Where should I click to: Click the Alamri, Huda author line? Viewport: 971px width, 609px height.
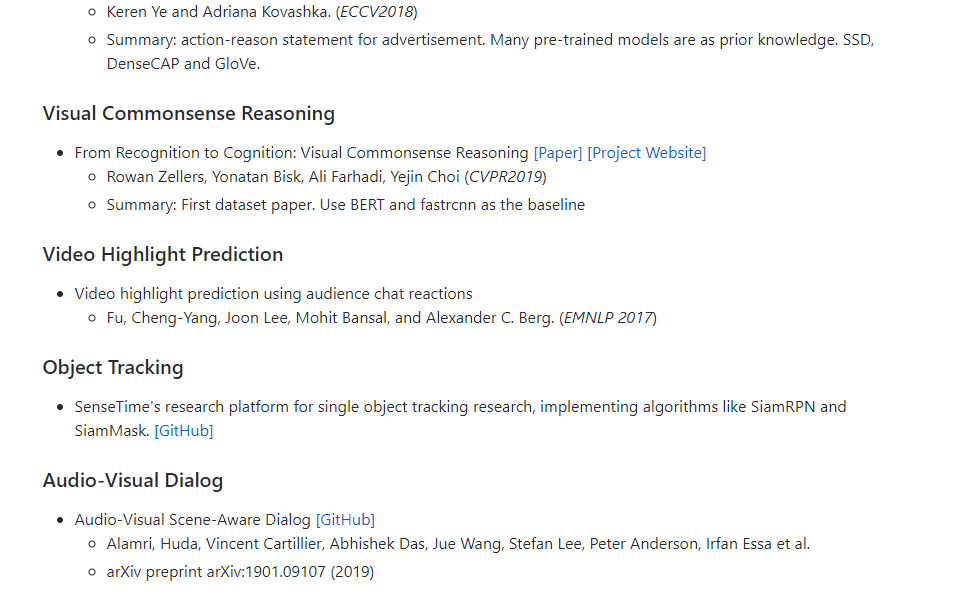tap(458, 544)
